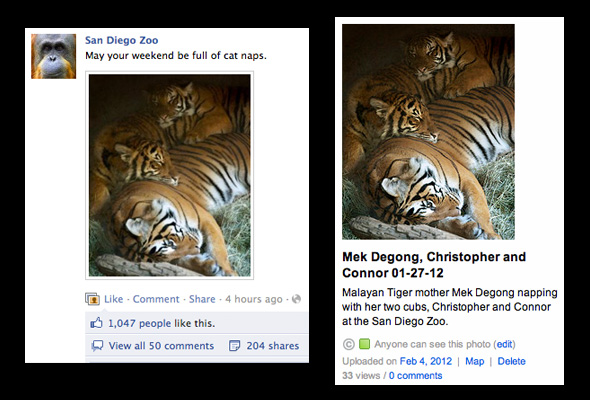
Task: Like the cat naps post
Action: tap(114, 299)
